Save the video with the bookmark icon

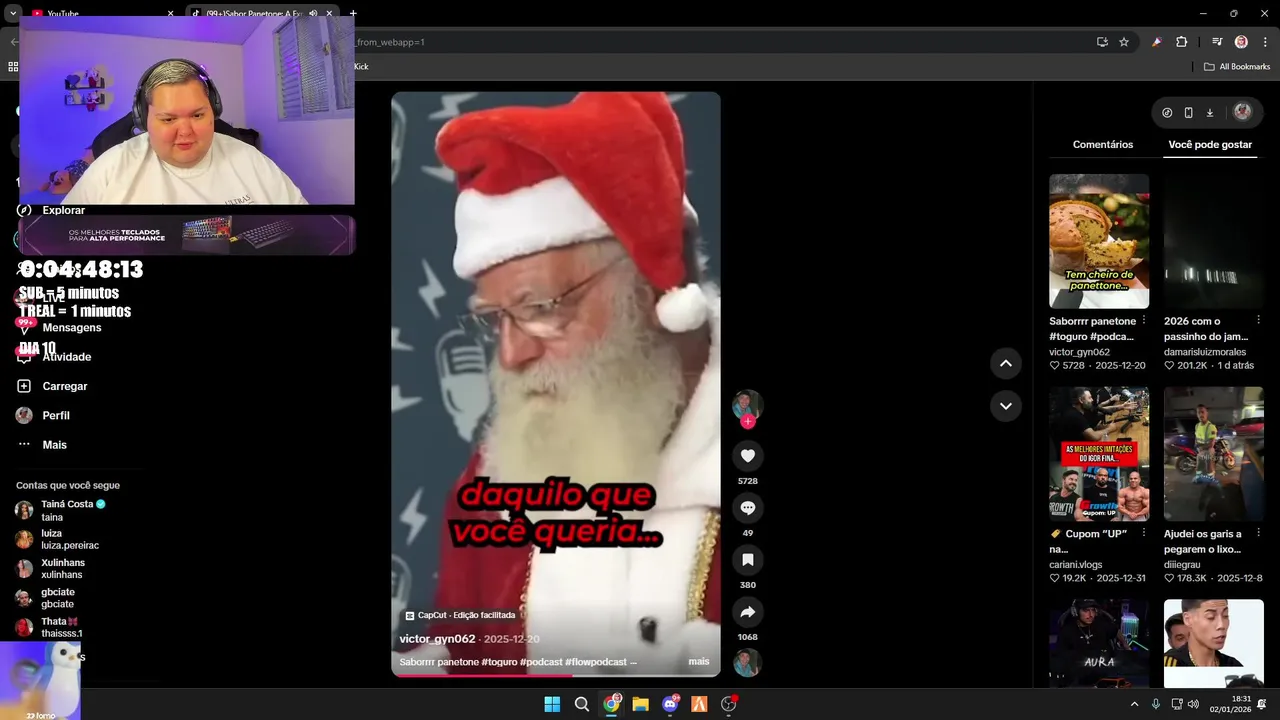click(747, 560)
